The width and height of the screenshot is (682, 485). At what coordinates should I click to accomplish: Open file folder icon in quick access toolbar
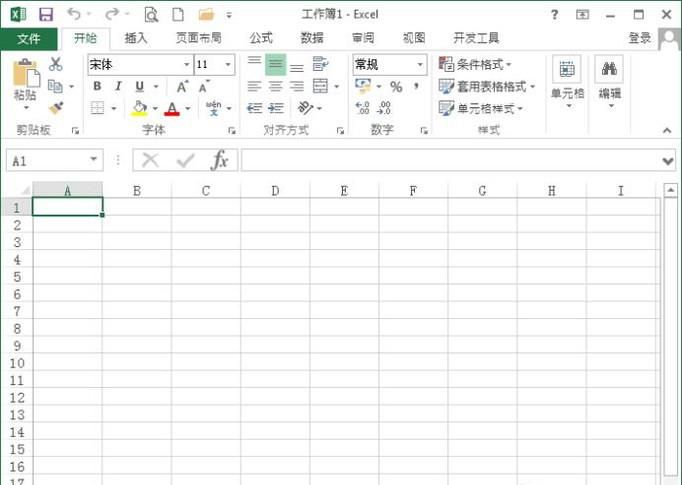point(206,14)
